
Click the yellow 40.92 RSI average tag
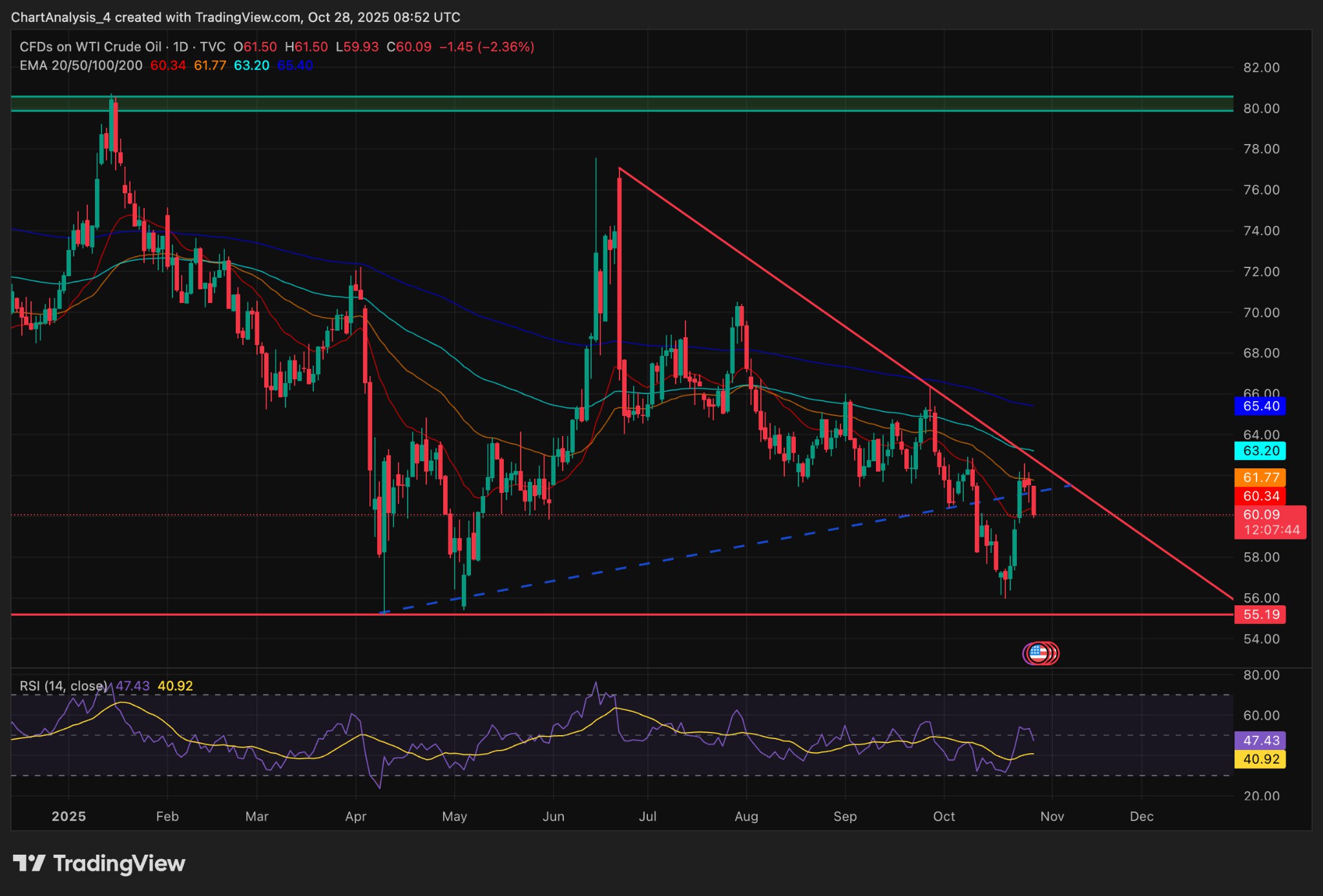[1260, 759]
